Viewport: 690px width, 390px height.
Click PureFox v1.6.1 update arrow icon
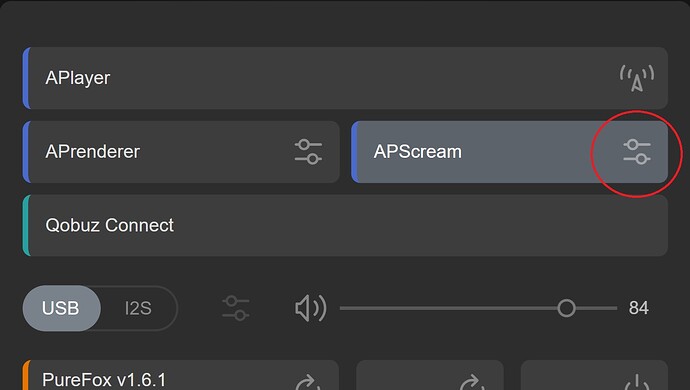tap(308, 382)
